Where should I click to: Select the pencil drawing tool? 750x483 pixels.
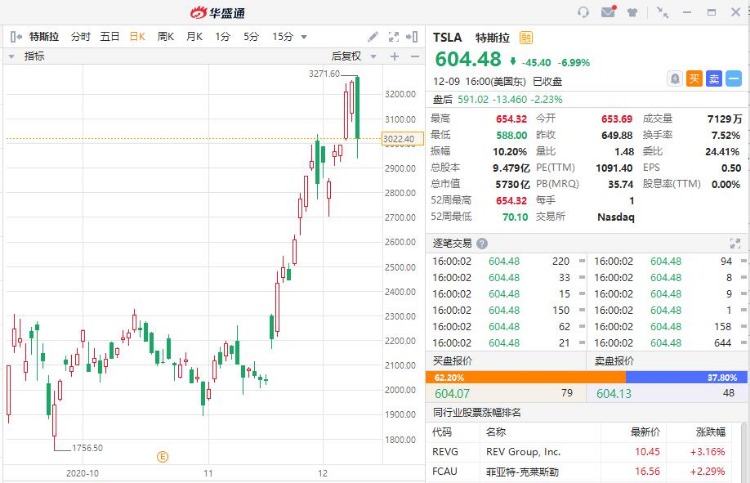click(x=373, y=37)
